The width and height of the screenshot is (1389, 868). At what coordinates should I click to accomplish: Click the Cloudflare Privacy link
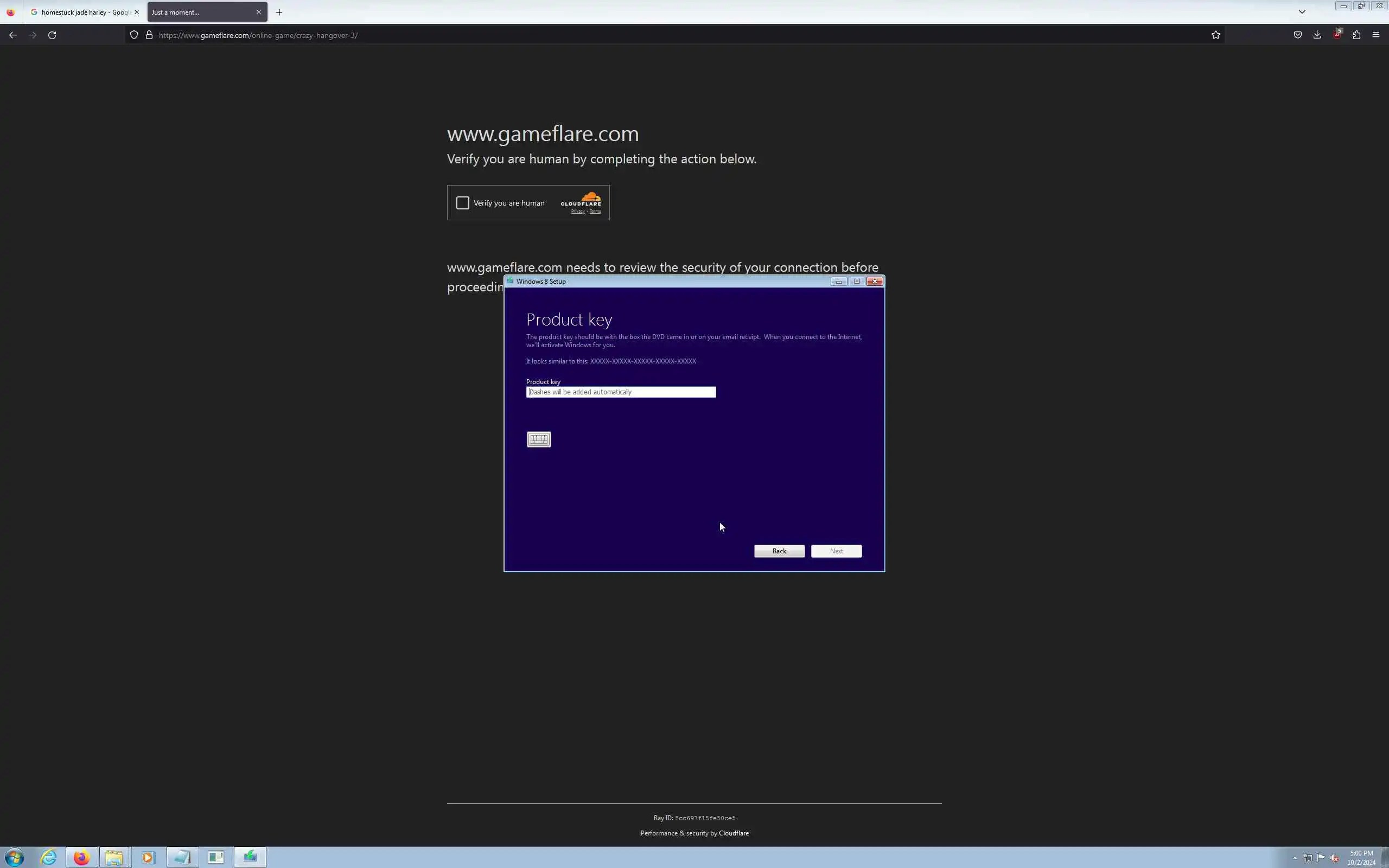coord(577,211)
